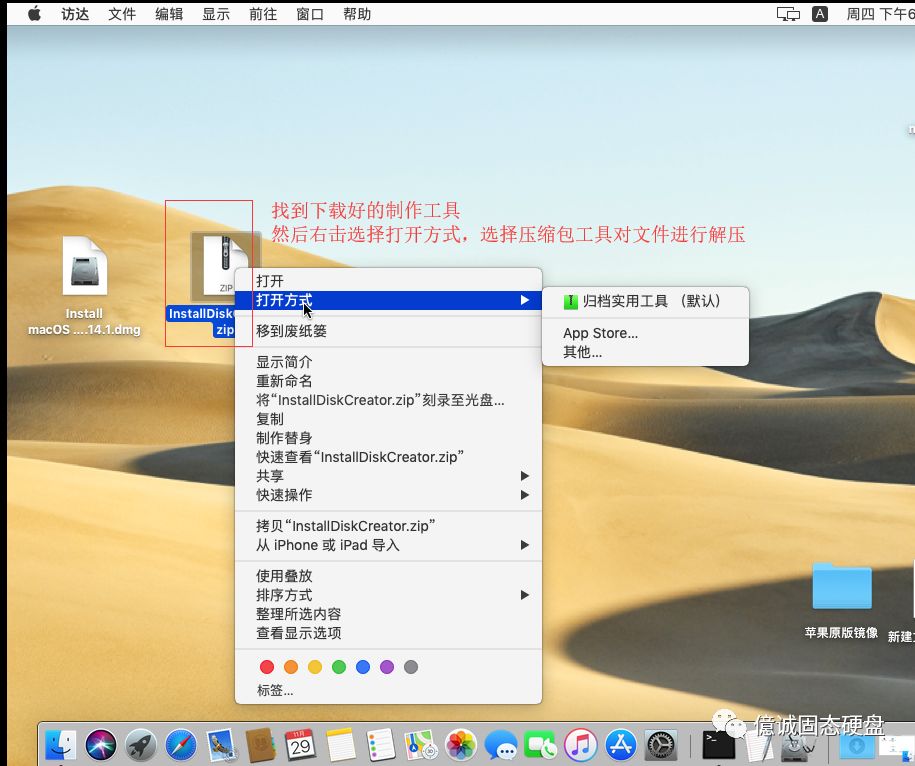Open Mail app in the Dock
This screenshot has height=766, width=915.
pyautogui.click(x=221, y=744)
